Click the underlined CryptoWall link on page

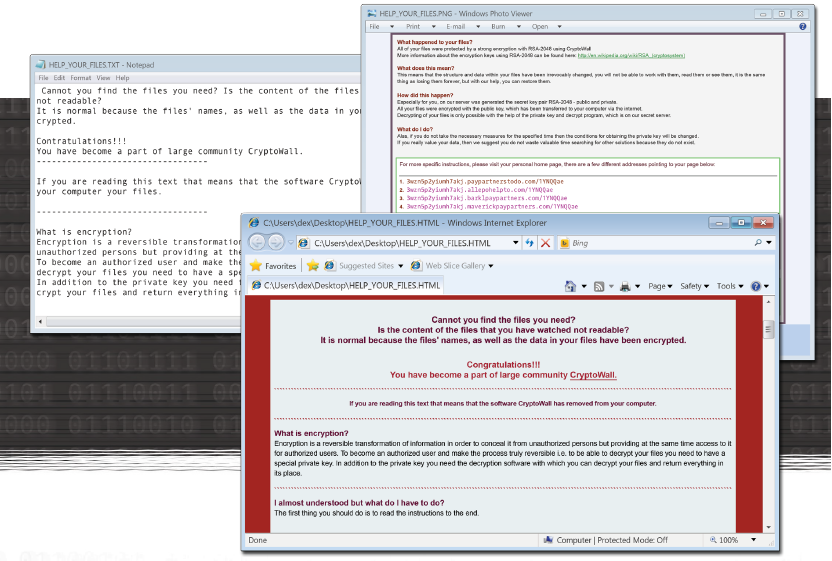point(593,374)
